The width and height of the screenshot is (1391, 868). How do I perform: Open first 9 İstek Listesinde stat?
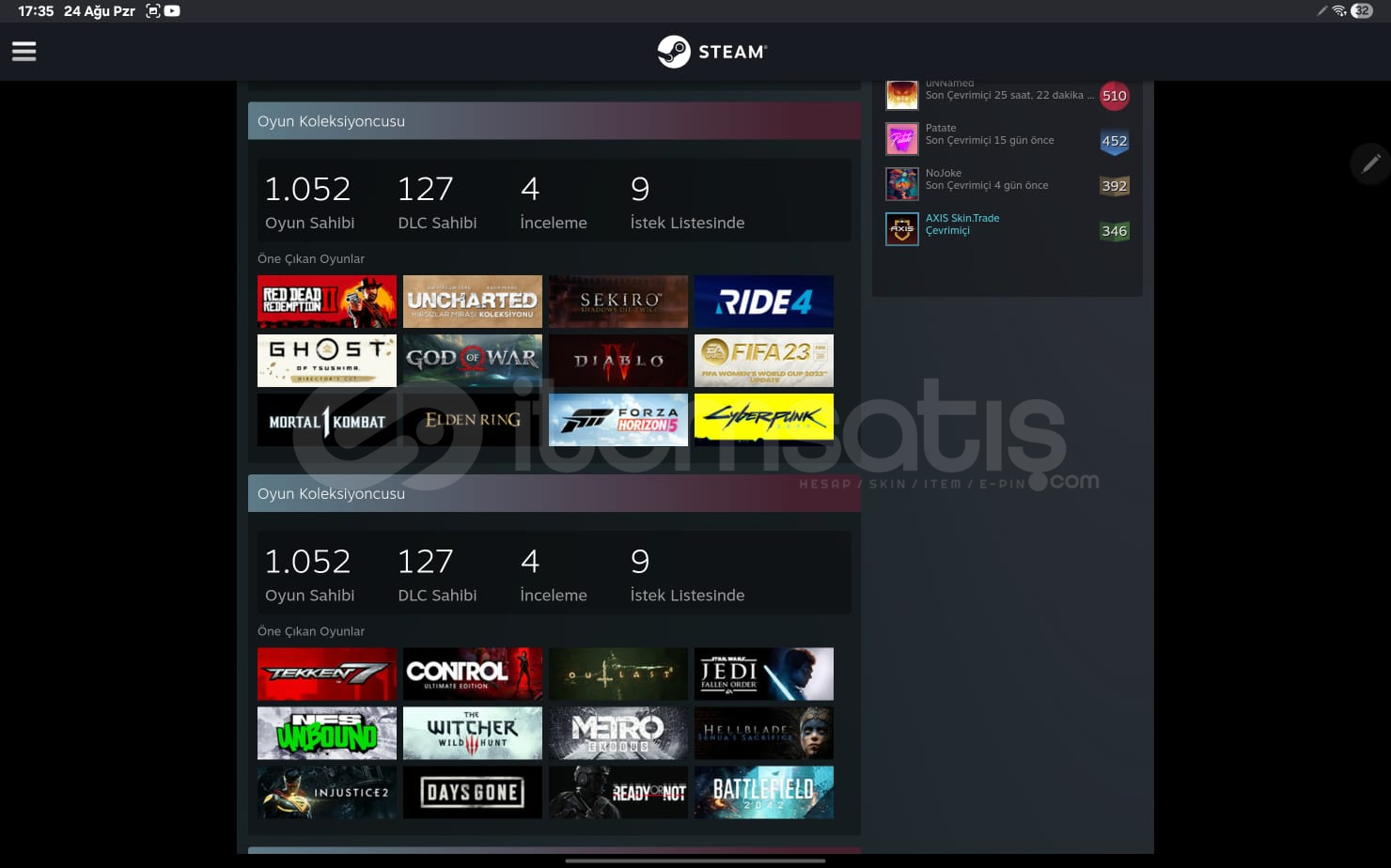(x=687, y=202)
